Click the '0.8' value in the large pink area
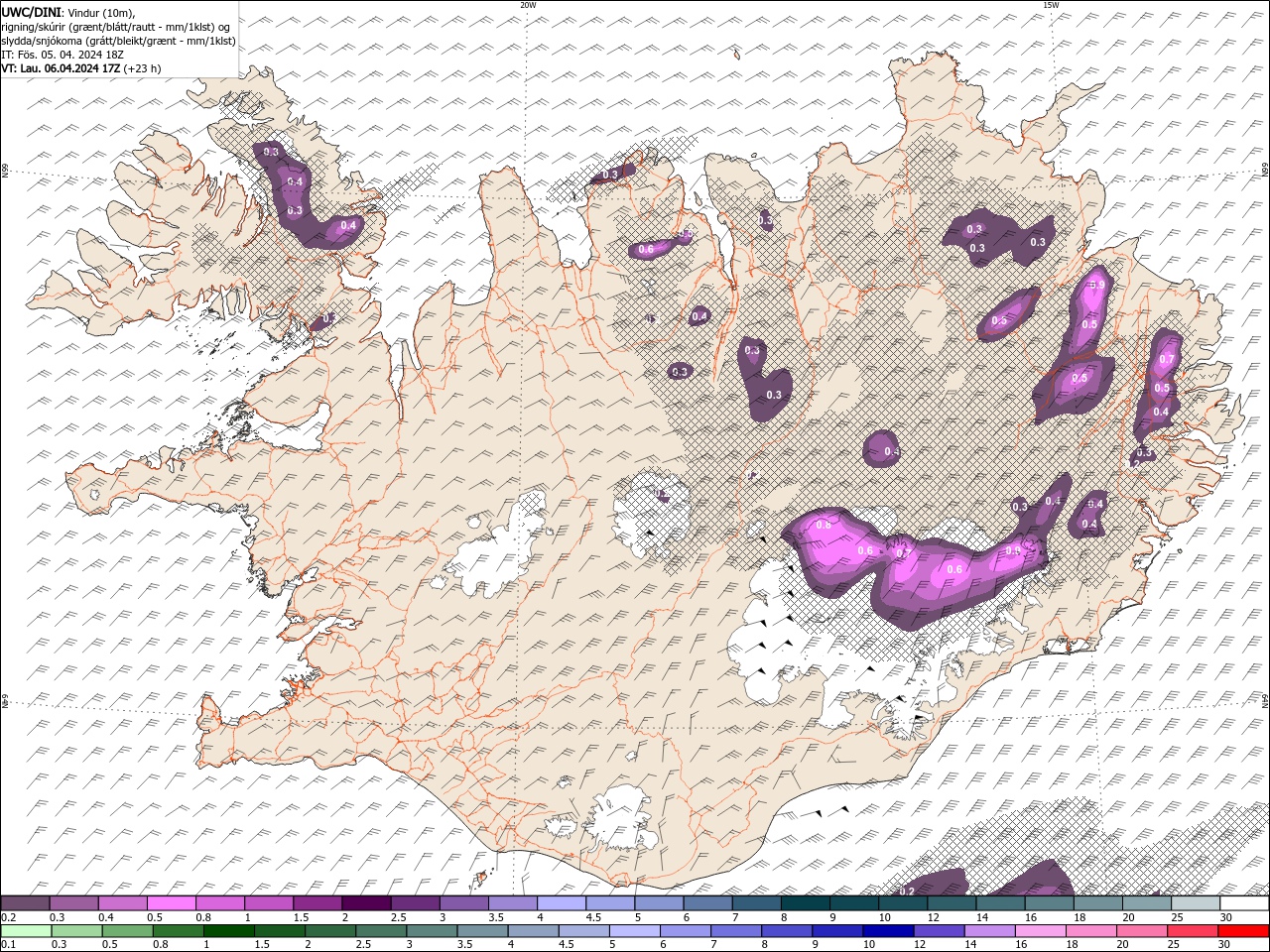 (824, 525)
